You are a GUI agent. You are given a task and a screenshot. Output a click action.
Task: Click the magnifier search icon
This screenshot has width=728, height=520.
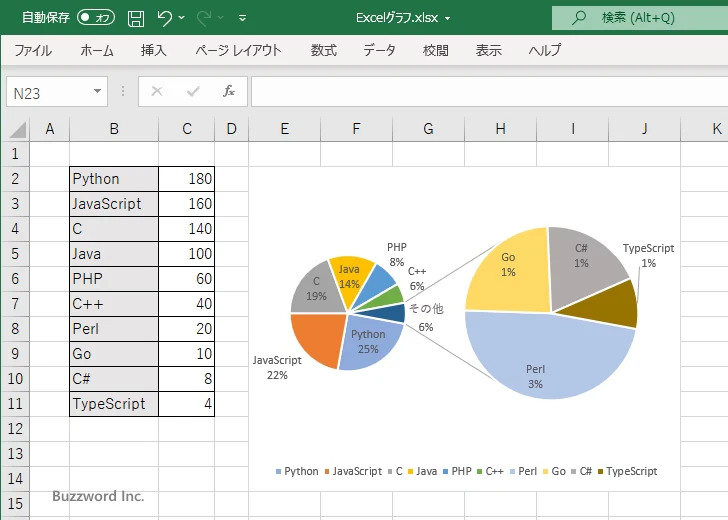578,18
